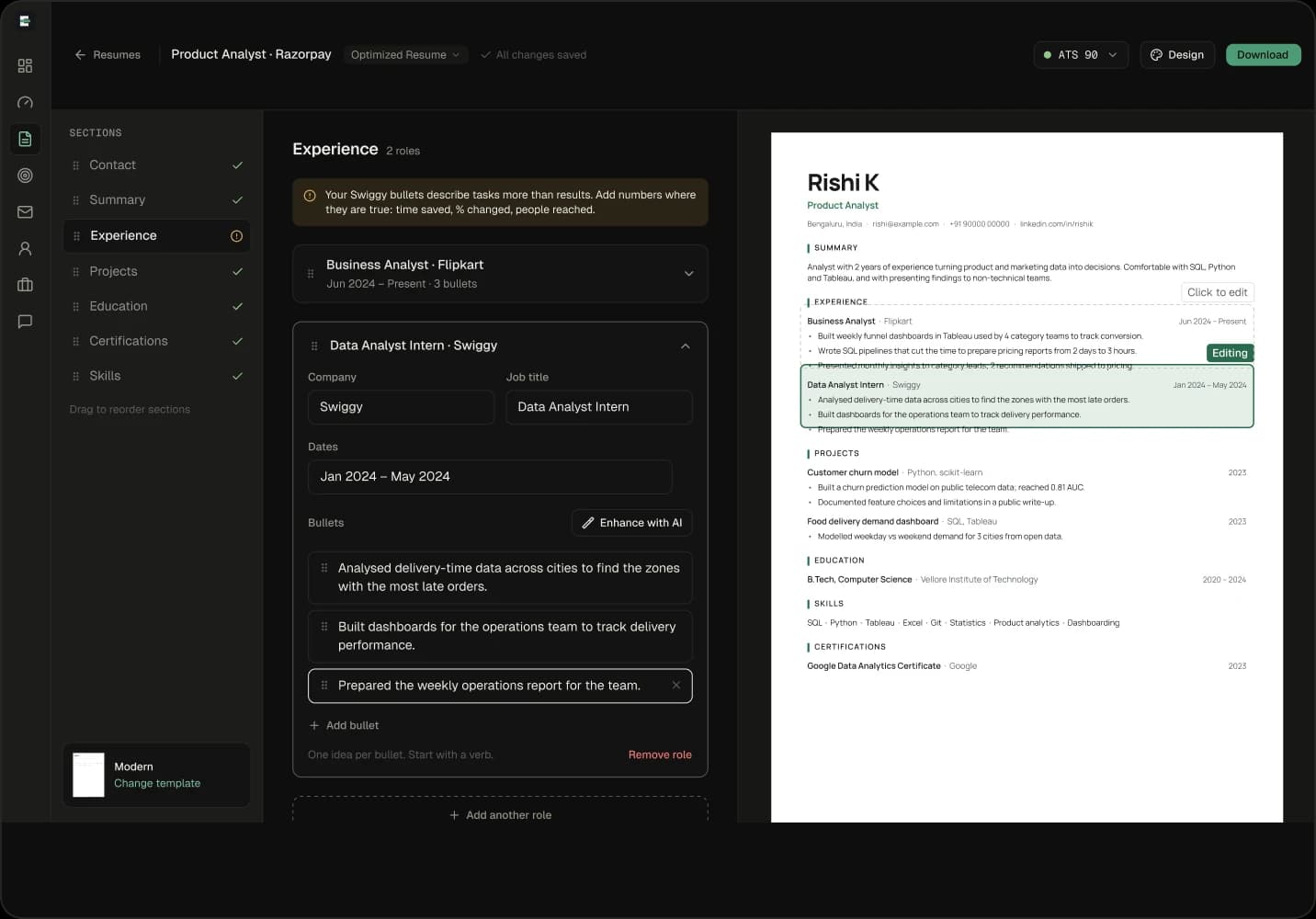Viewport: 1316px width, 919px height.
Task: Open the dashboard grid icon in sidebar
Action: click(x=25, y=66)
